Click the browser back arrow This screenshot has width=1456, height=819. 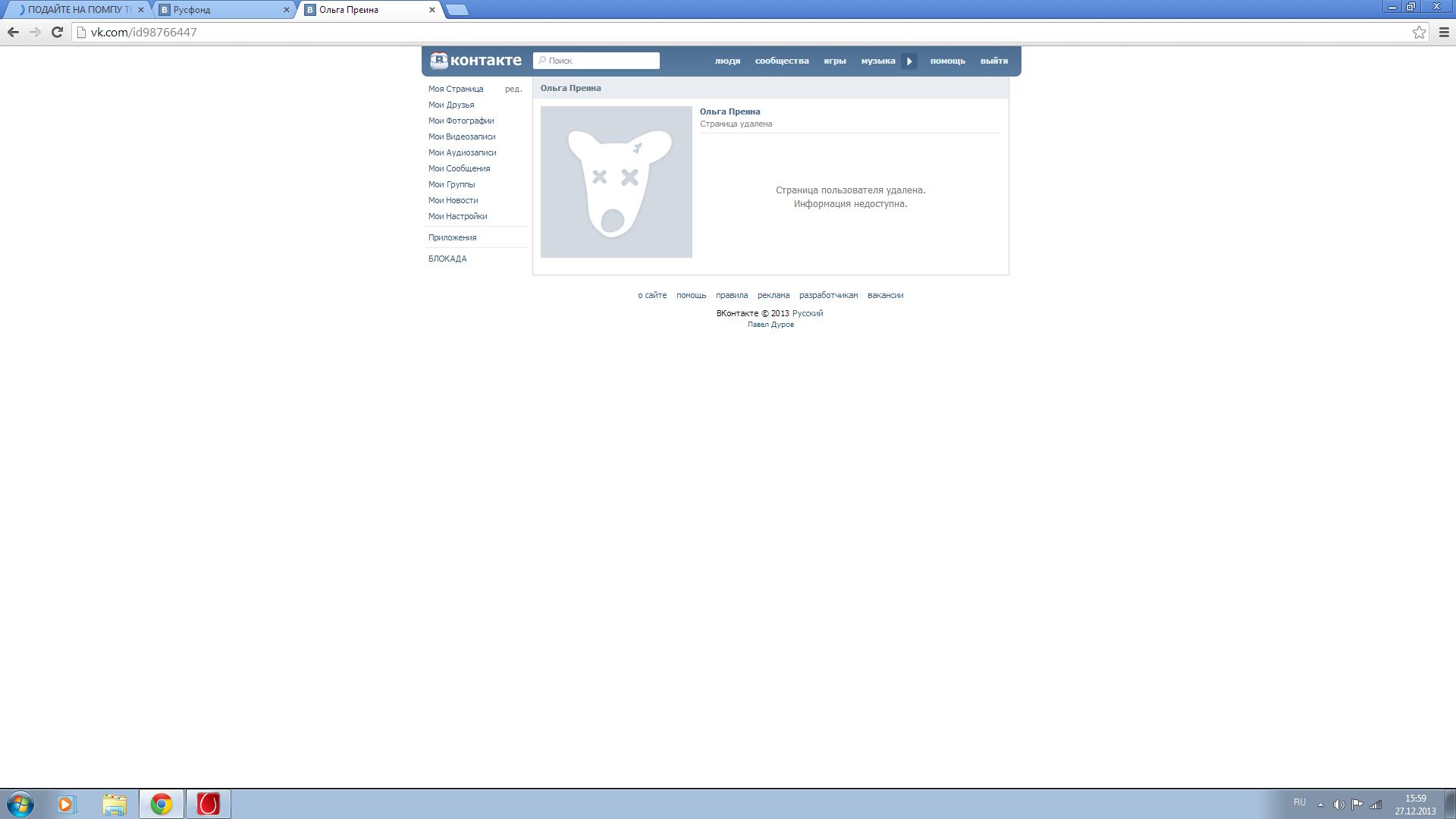point(13,32)
